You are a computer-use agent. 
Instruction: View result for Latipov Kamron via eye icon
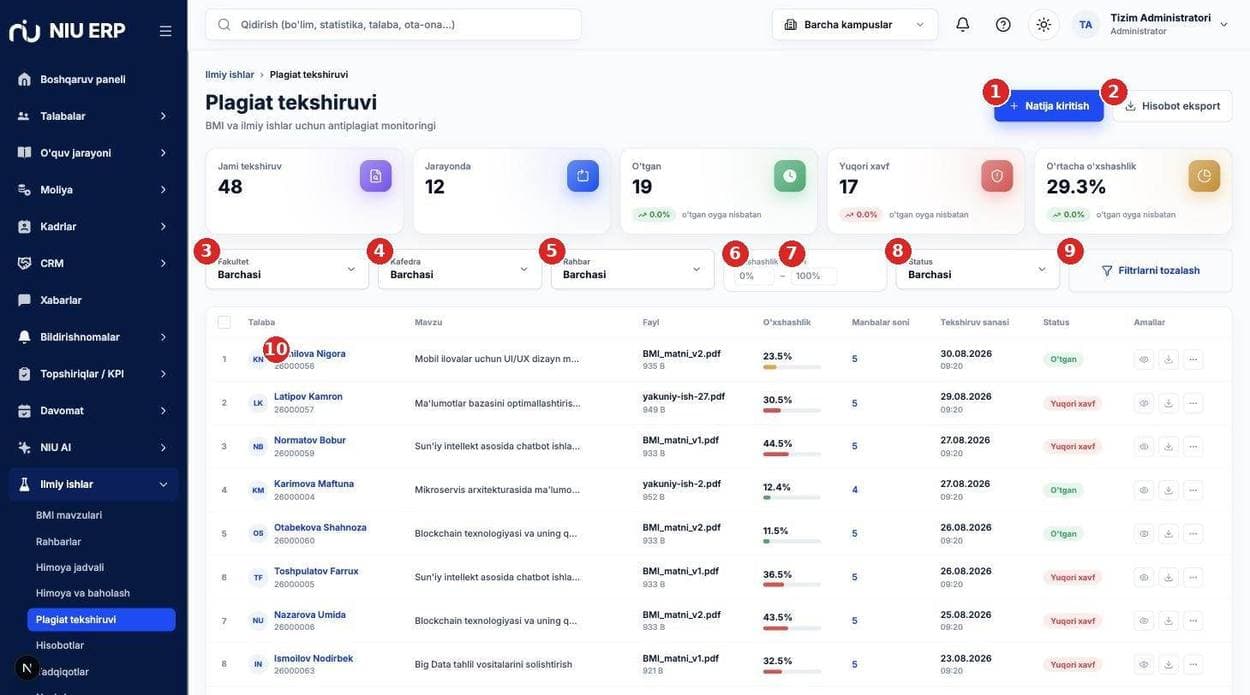pyautogui.click(x=1144, y=403)
